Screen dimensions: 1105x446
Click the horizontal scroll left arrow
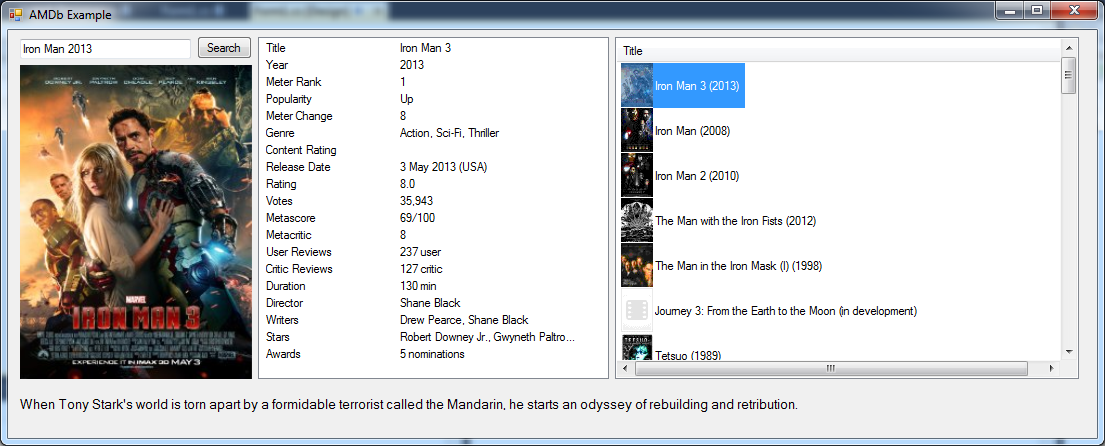point(625,368)
